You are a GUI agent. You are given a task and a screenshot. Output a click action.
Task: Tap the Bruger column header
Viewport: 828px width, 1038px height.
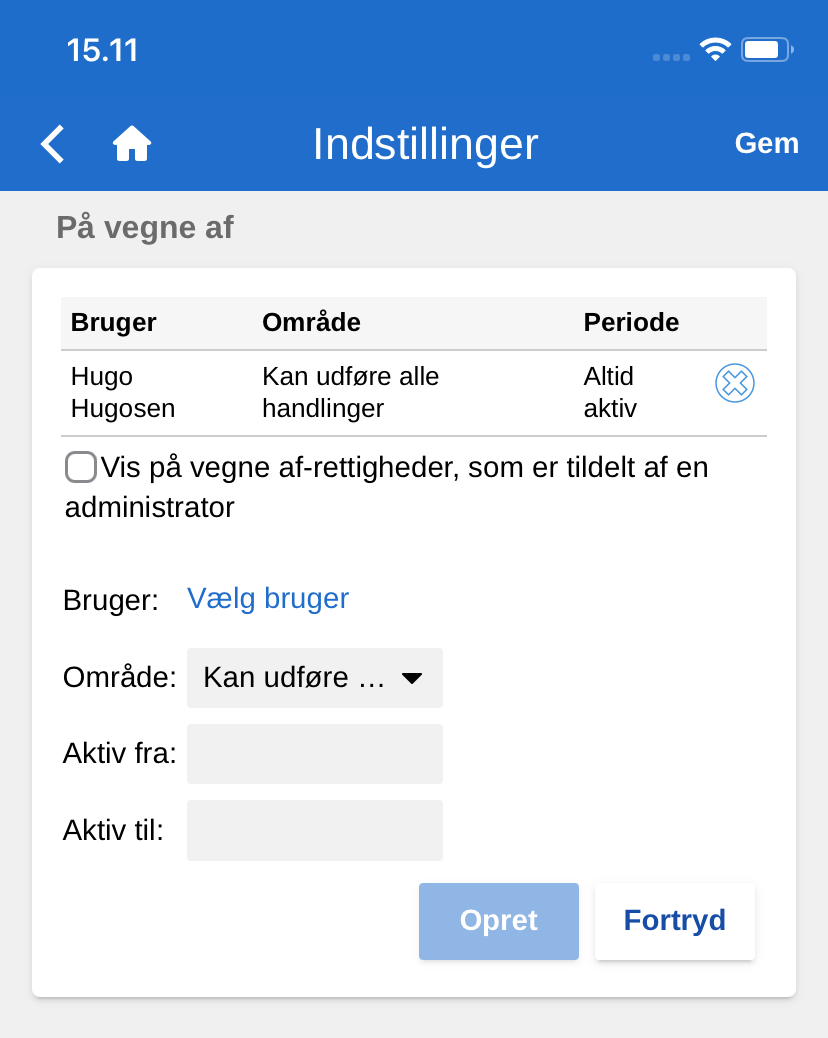[x=113, y=322]
